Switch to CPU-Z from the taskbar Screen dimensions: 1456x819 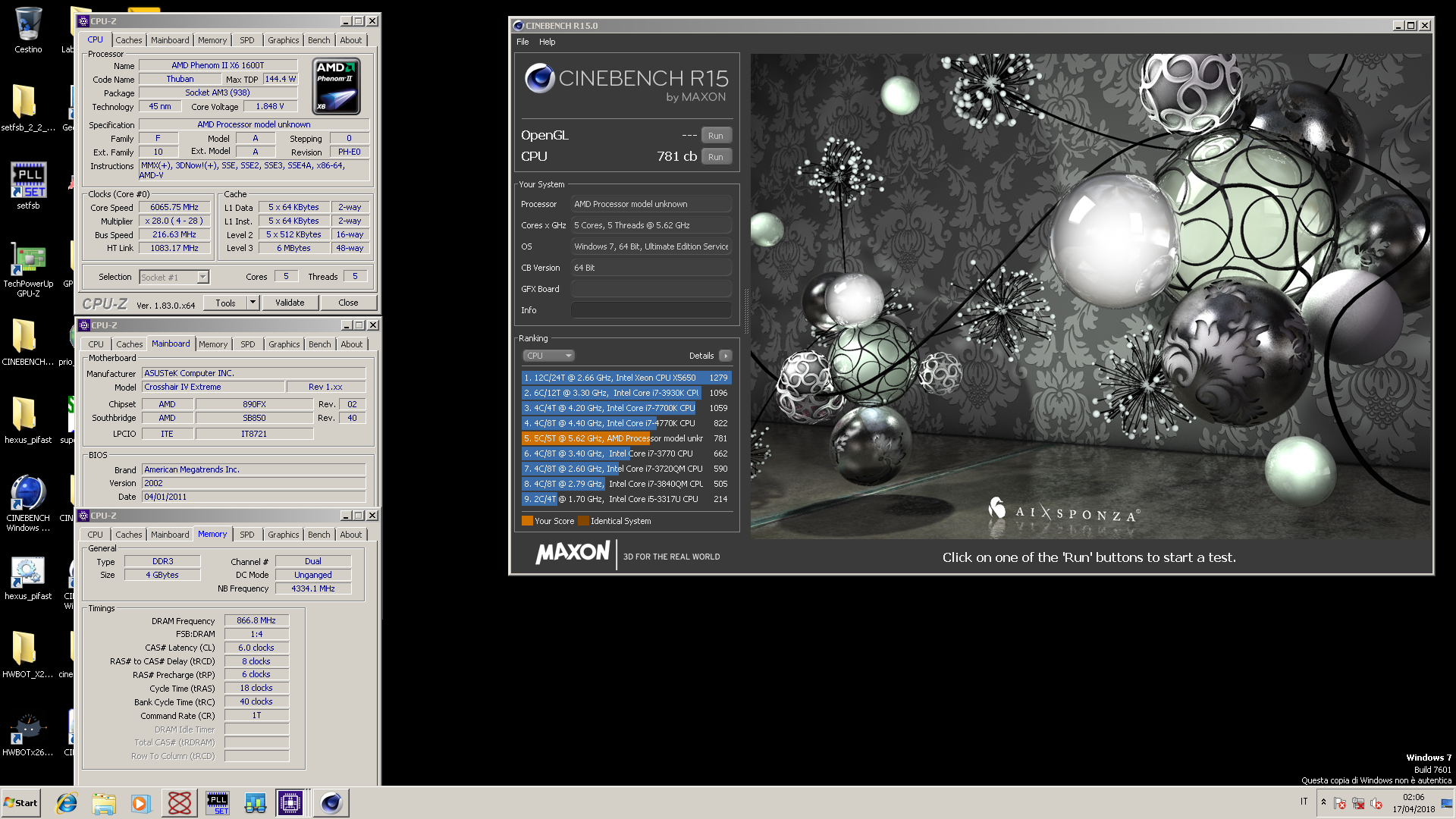click(290, 803)
